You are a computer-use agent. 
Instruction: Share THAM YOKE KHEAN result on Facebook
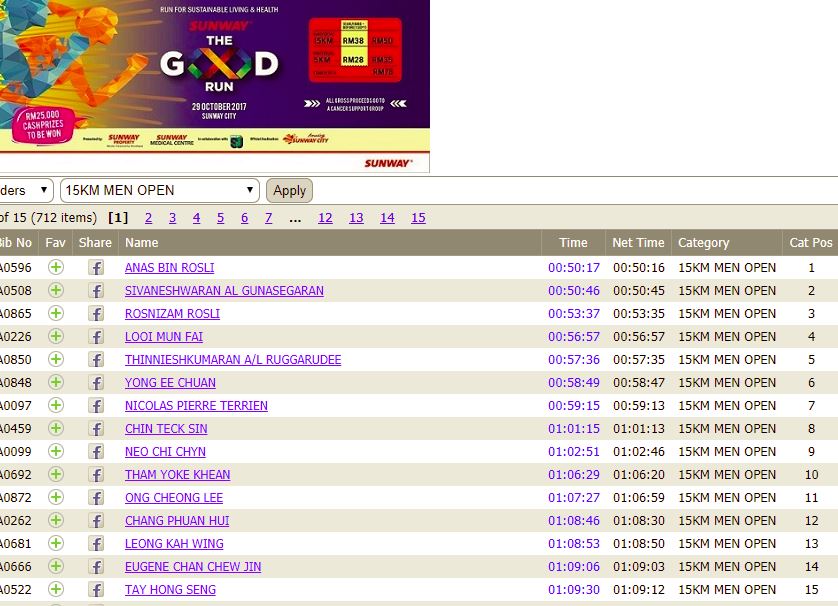click(x=96, y=475)
